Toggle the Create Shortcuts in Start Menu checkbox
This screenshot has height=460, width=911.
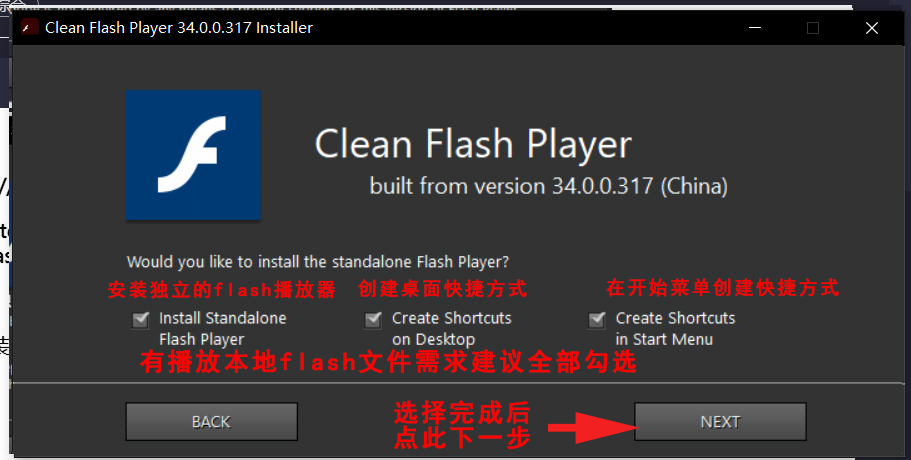tap(597, 319)
